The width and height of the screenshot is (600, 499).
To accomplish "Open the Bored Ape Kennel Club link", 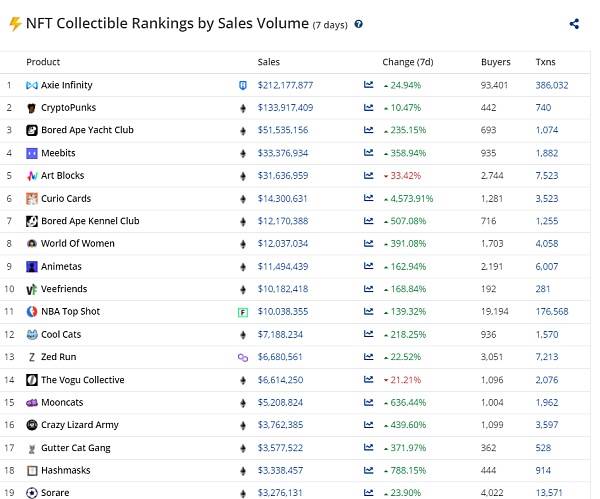I will (90, 221).
